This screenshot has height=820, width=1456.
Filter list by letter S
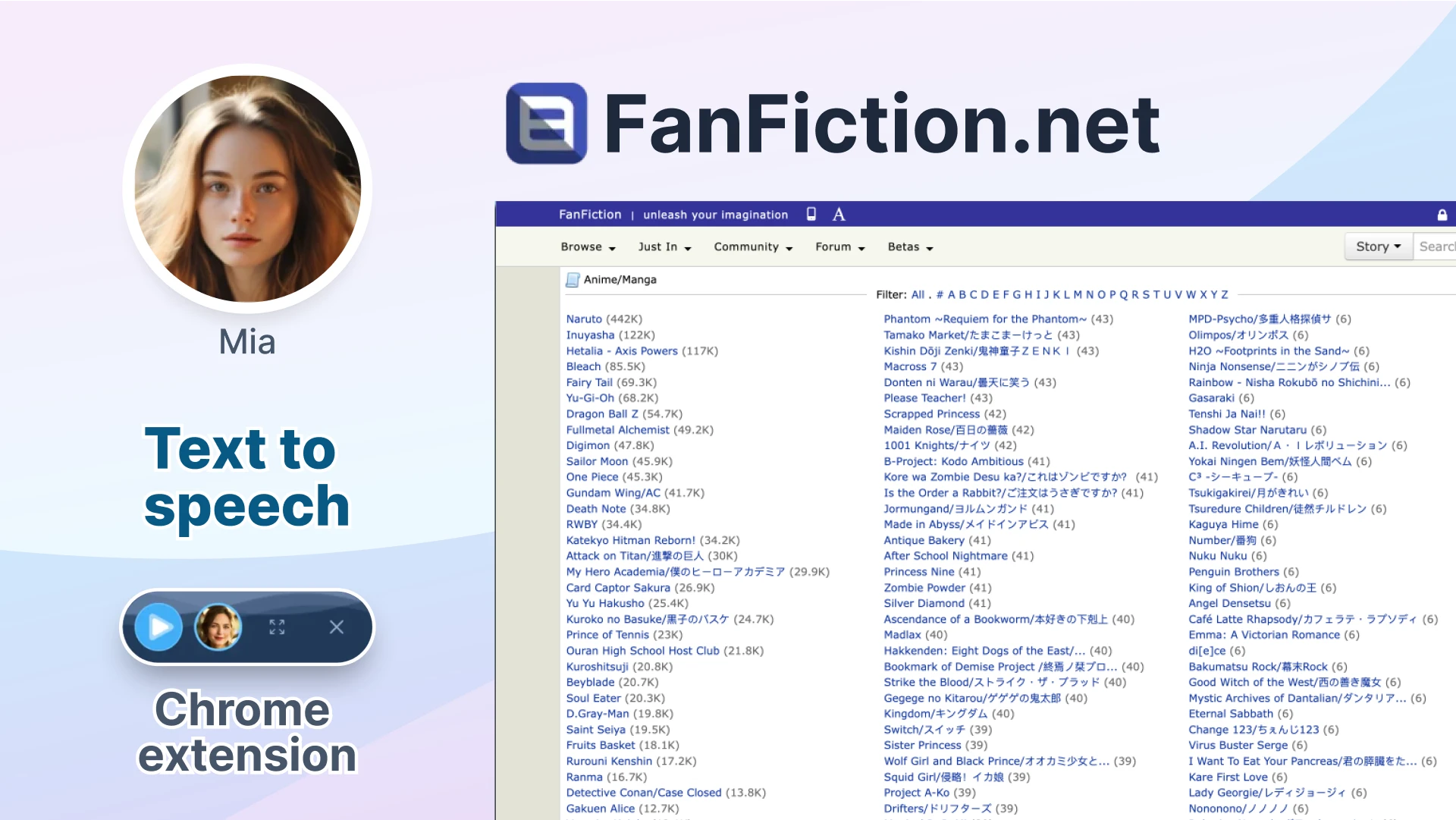point(1146,294)
